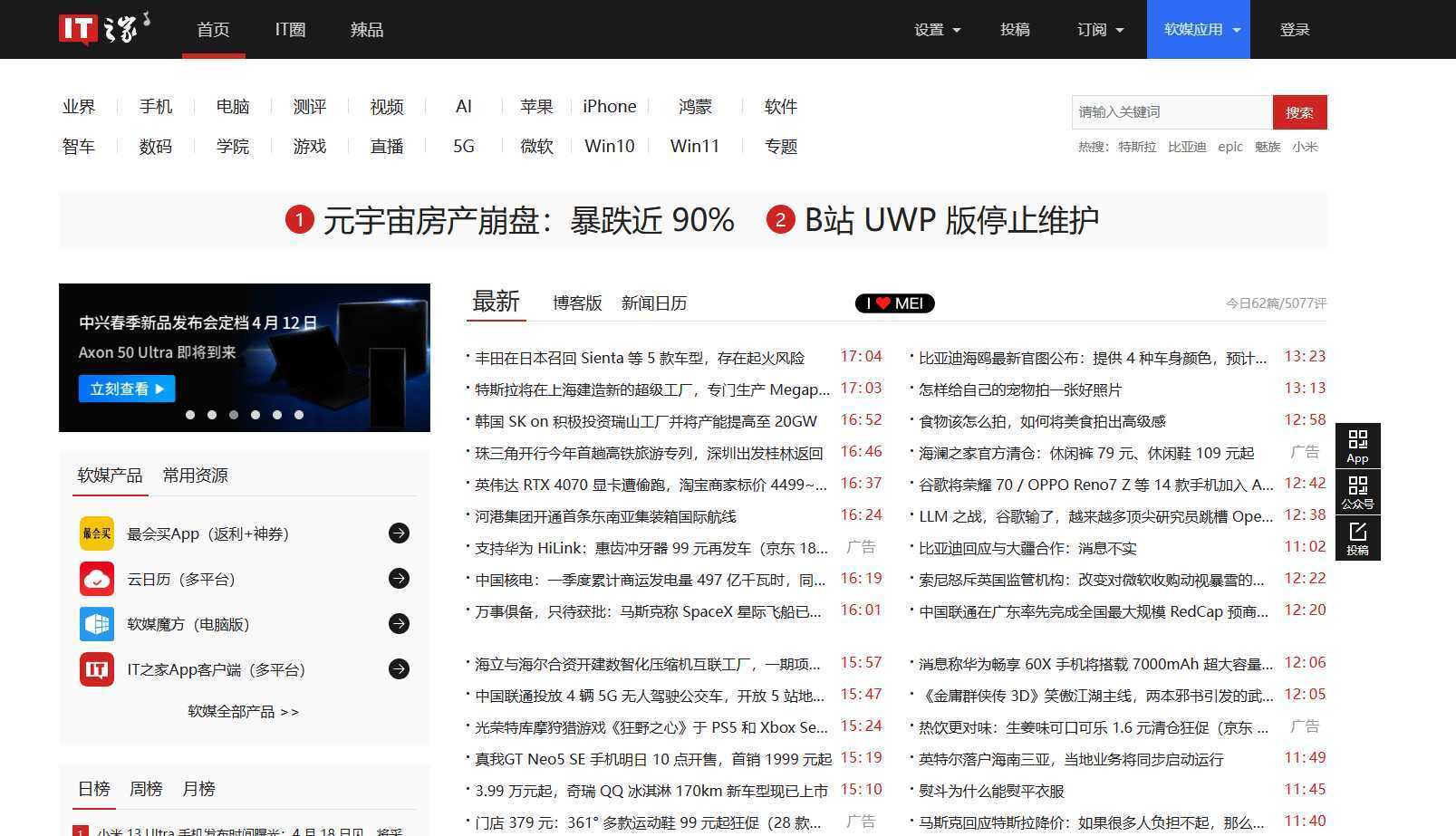The image size is (1456, 836).
Task: Click arrow next to 软媒魔方
Action: tap(399, 624)
